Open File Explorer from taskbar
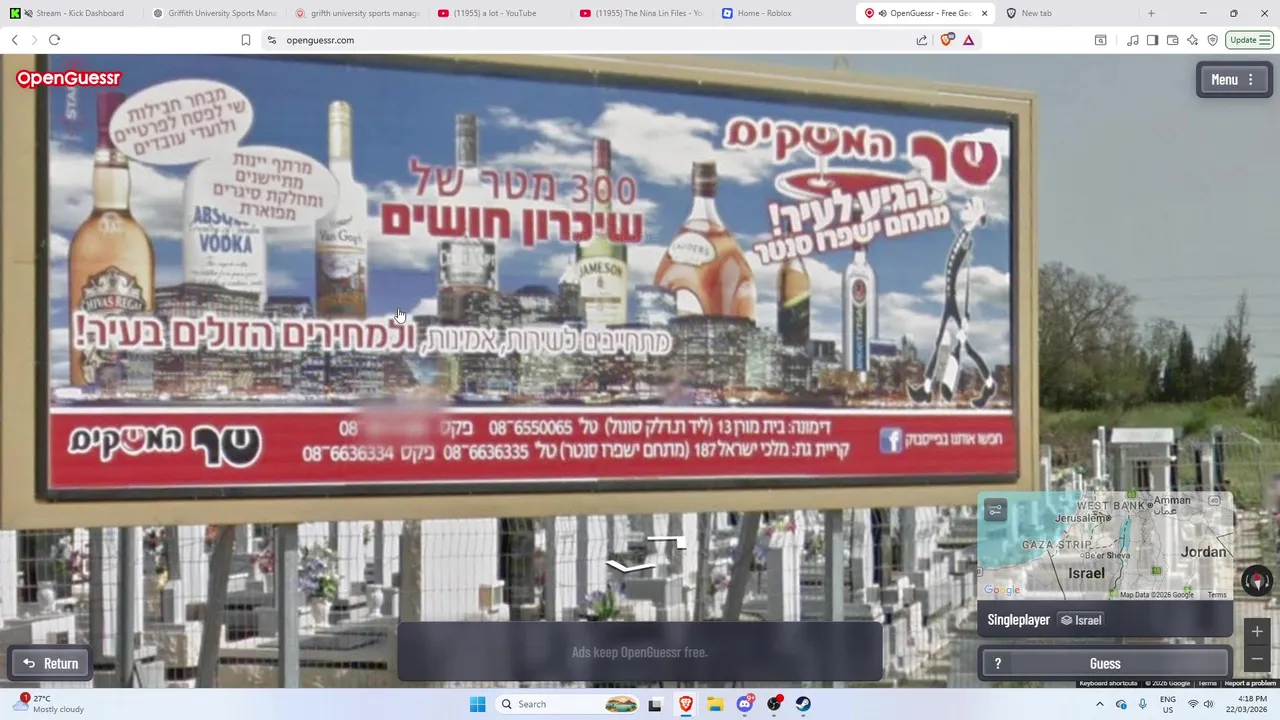Image resolution: width=1280 pixels, height=720 pixels. click(x=715, y=704)
